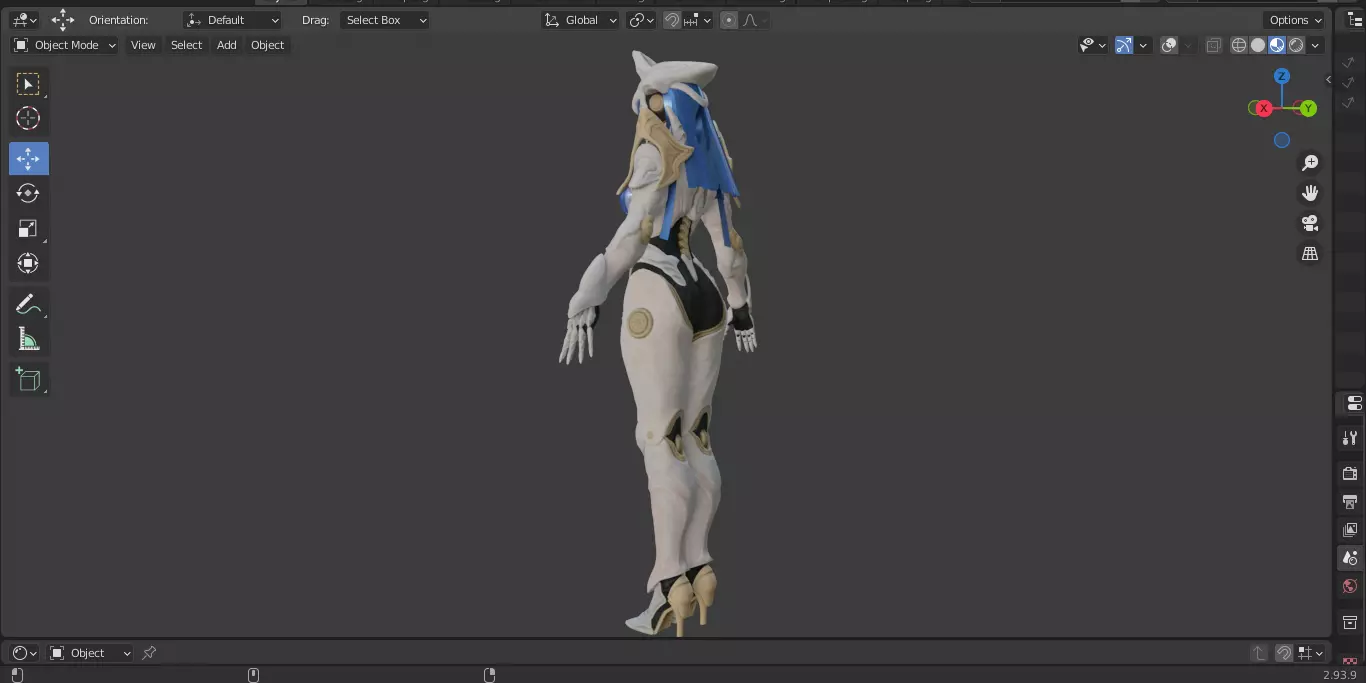Switch to Material Preview shading
This screenshot has height=683, width=1366.
1277,45
